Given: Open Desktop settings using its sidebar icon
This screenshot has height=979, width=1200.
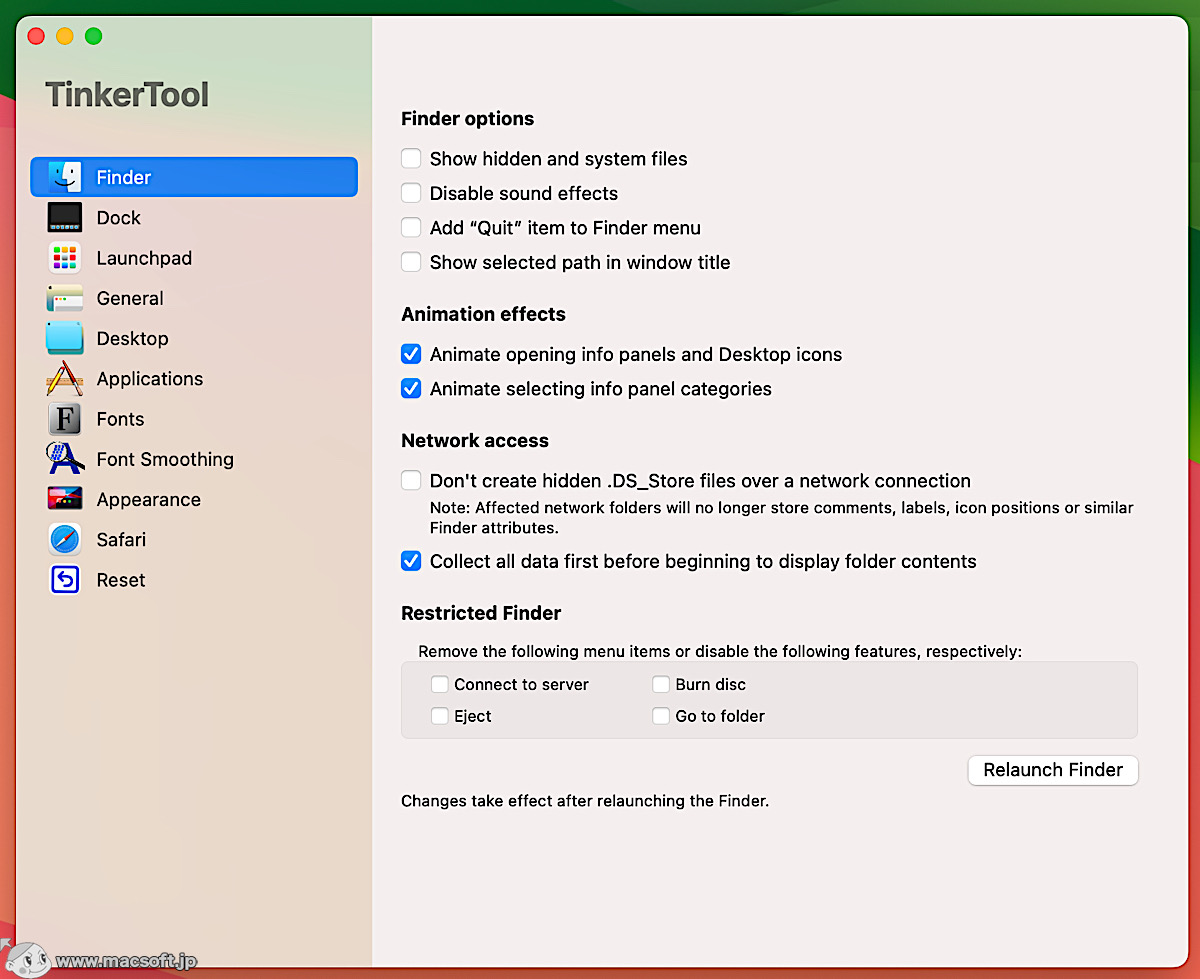Looking at the screenshot, I should click(x=64, y=338).
